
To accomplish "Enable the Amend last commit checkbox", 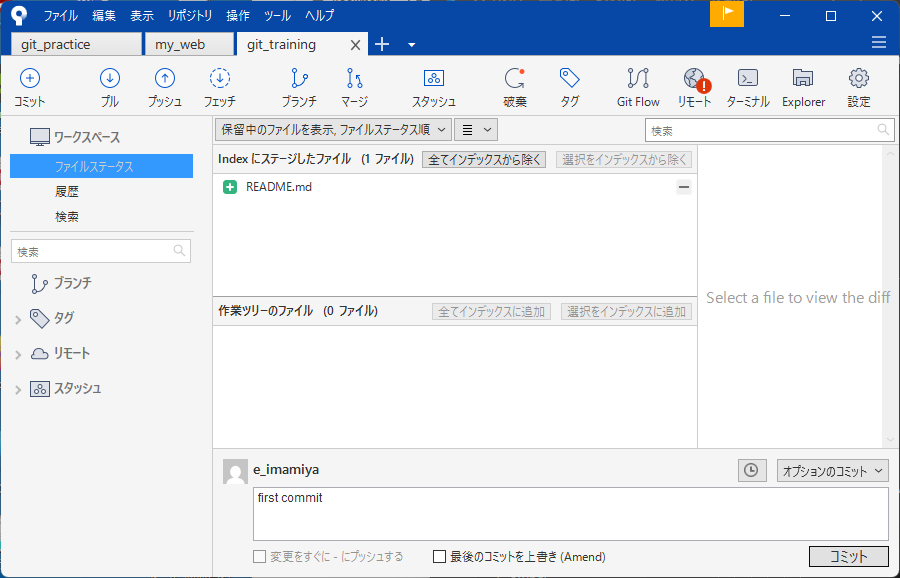I will [440, 557].
